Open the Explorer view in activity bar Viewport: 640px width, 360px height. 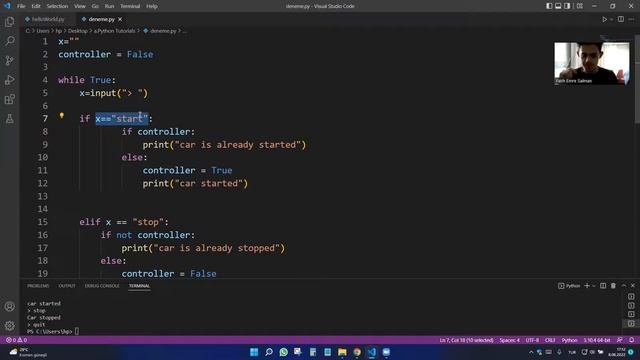click(x=9, y=22)
